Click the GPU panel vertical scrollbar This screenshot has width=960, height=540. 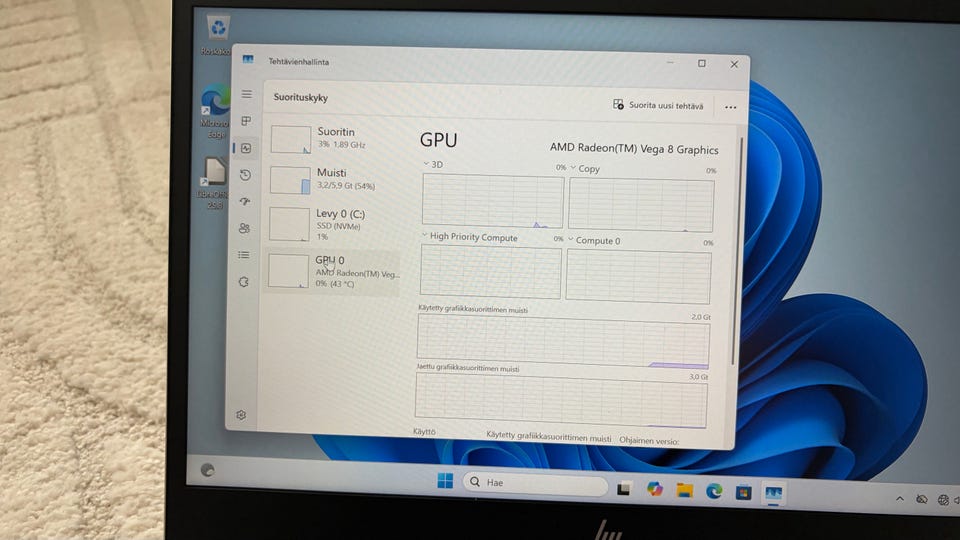[737, 251]
